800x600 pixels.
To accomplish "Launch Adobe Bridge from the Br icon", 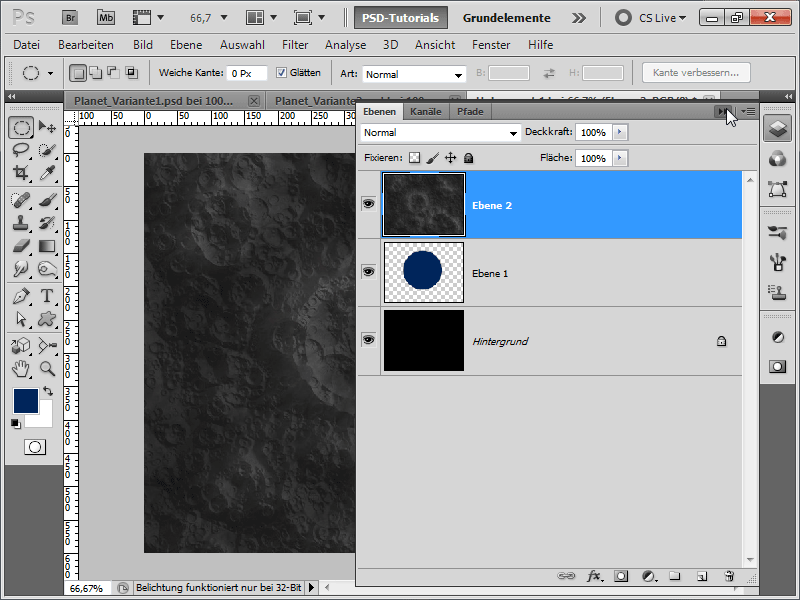I will pos(70,18).
